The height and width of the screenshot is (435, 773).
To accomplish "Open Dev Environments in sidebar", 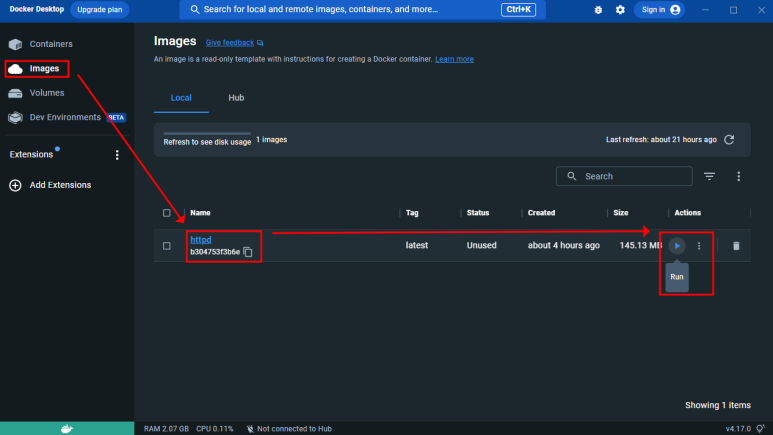I will 67,117.
